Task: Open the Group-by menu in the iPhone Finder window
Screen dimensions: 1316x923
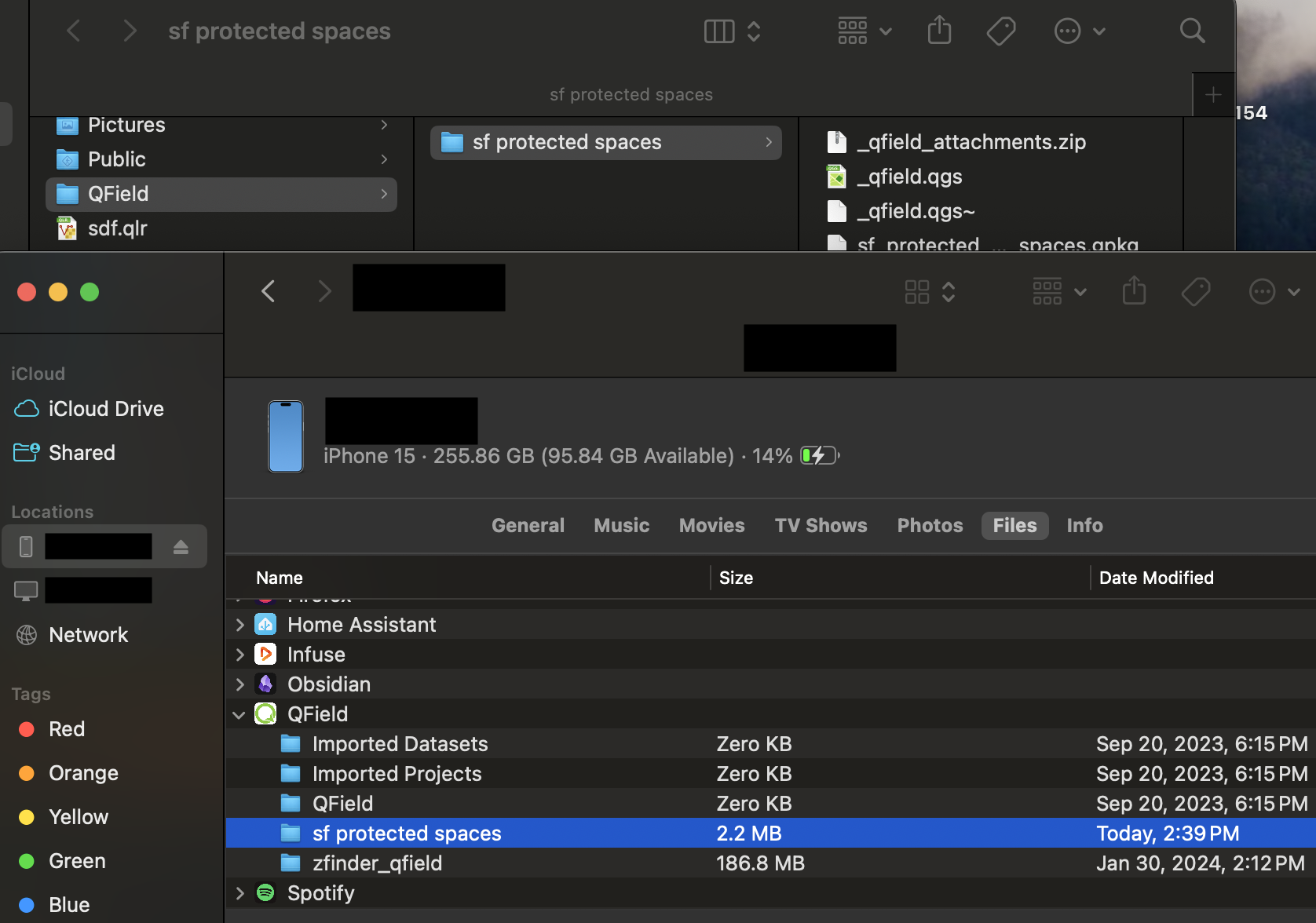Action: click(x=1059, y=292)
